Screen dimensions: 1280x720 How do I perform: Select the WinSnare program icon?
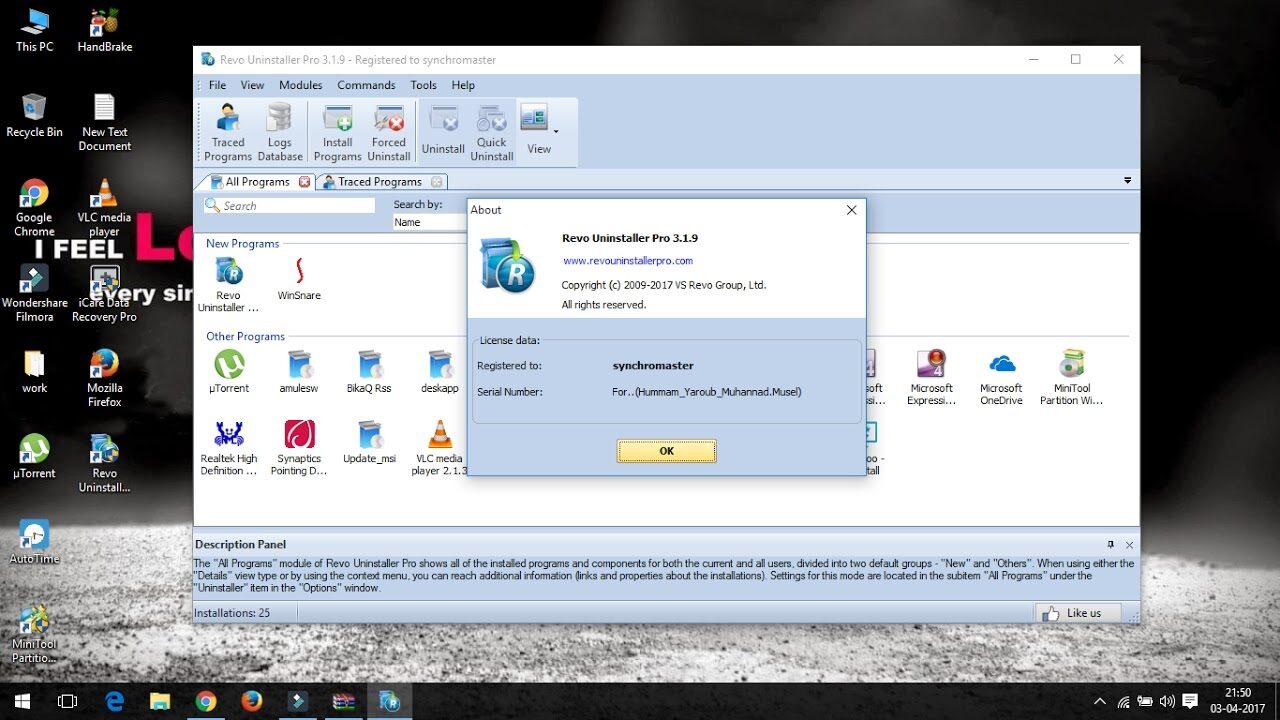(299, 280)
